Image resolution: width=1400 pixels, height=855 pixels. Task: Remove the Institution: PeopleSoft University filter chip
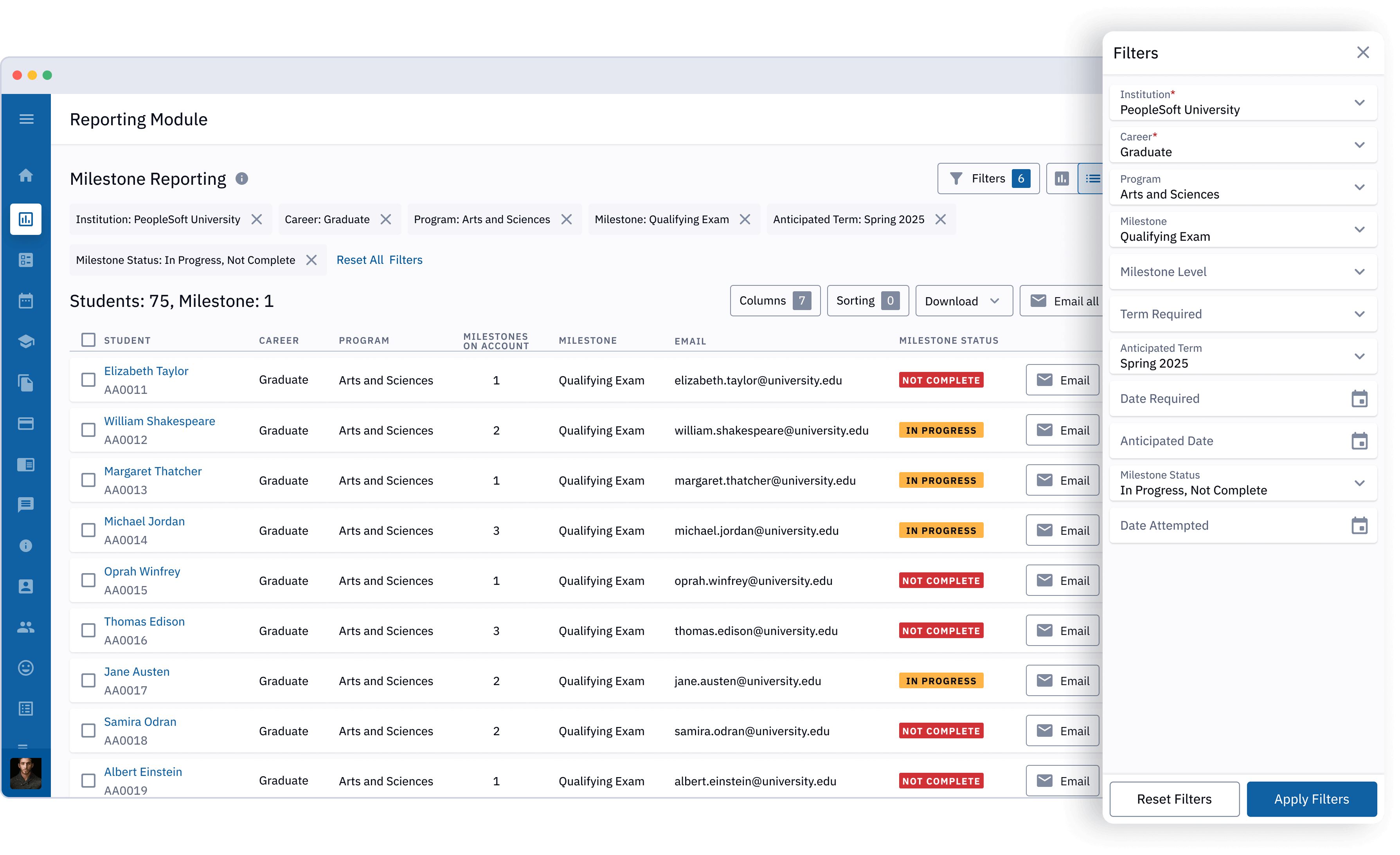tap(257, 220)
